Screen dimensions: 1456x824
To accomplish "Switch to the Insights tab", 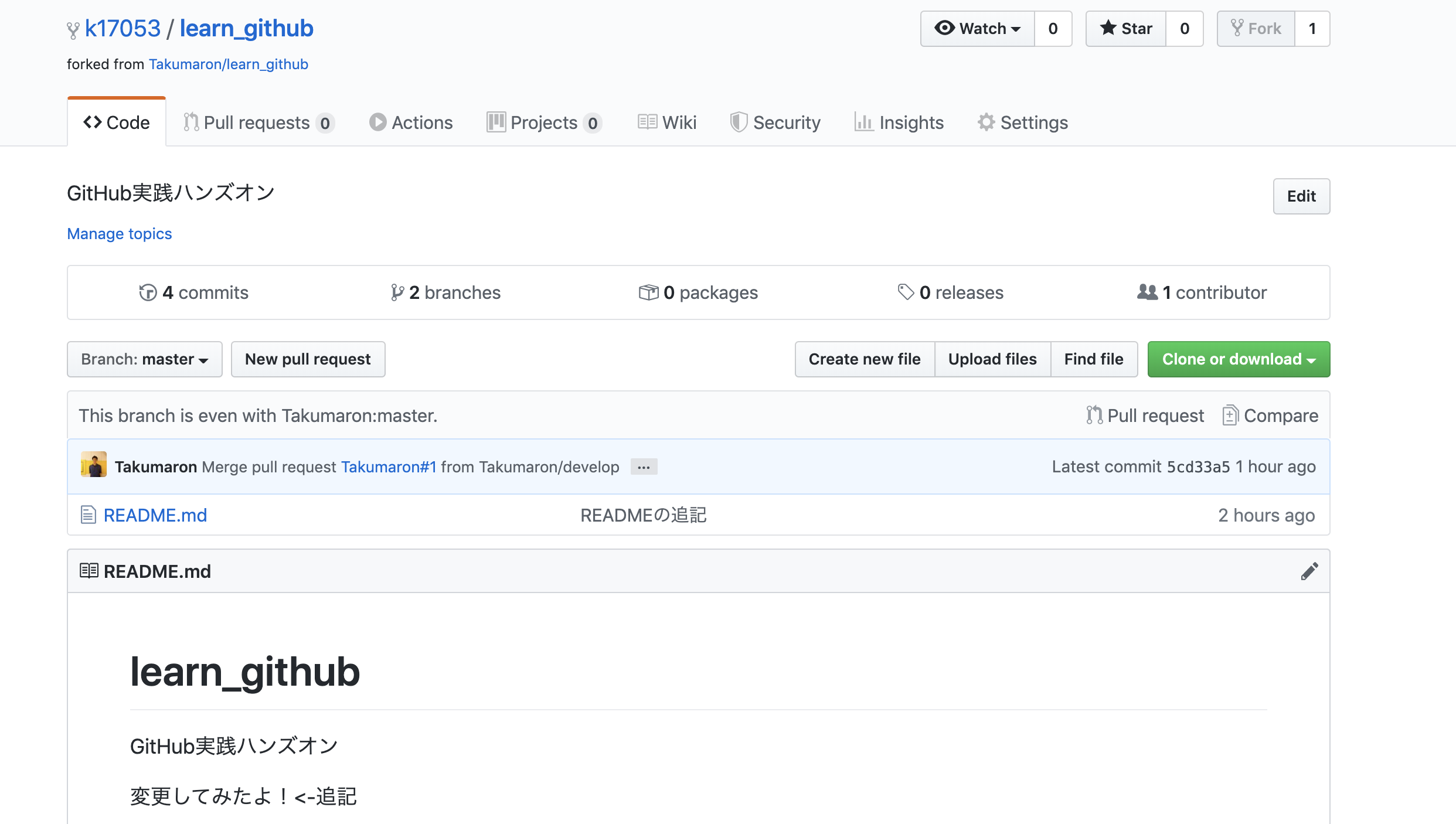I will tap(899, 122).
